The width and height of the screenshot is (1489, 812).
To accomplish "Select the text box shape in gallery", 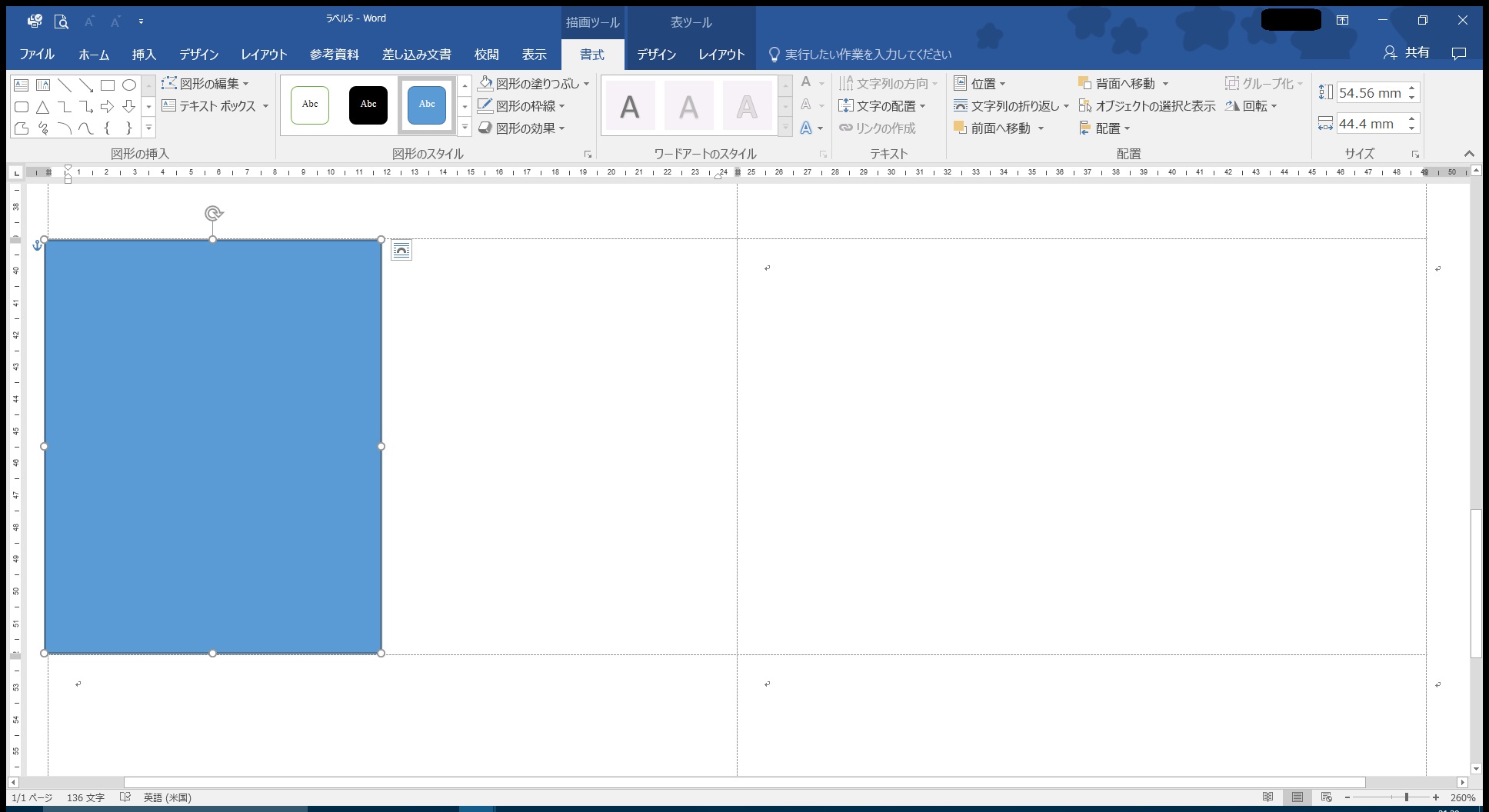I will [22, 85].
